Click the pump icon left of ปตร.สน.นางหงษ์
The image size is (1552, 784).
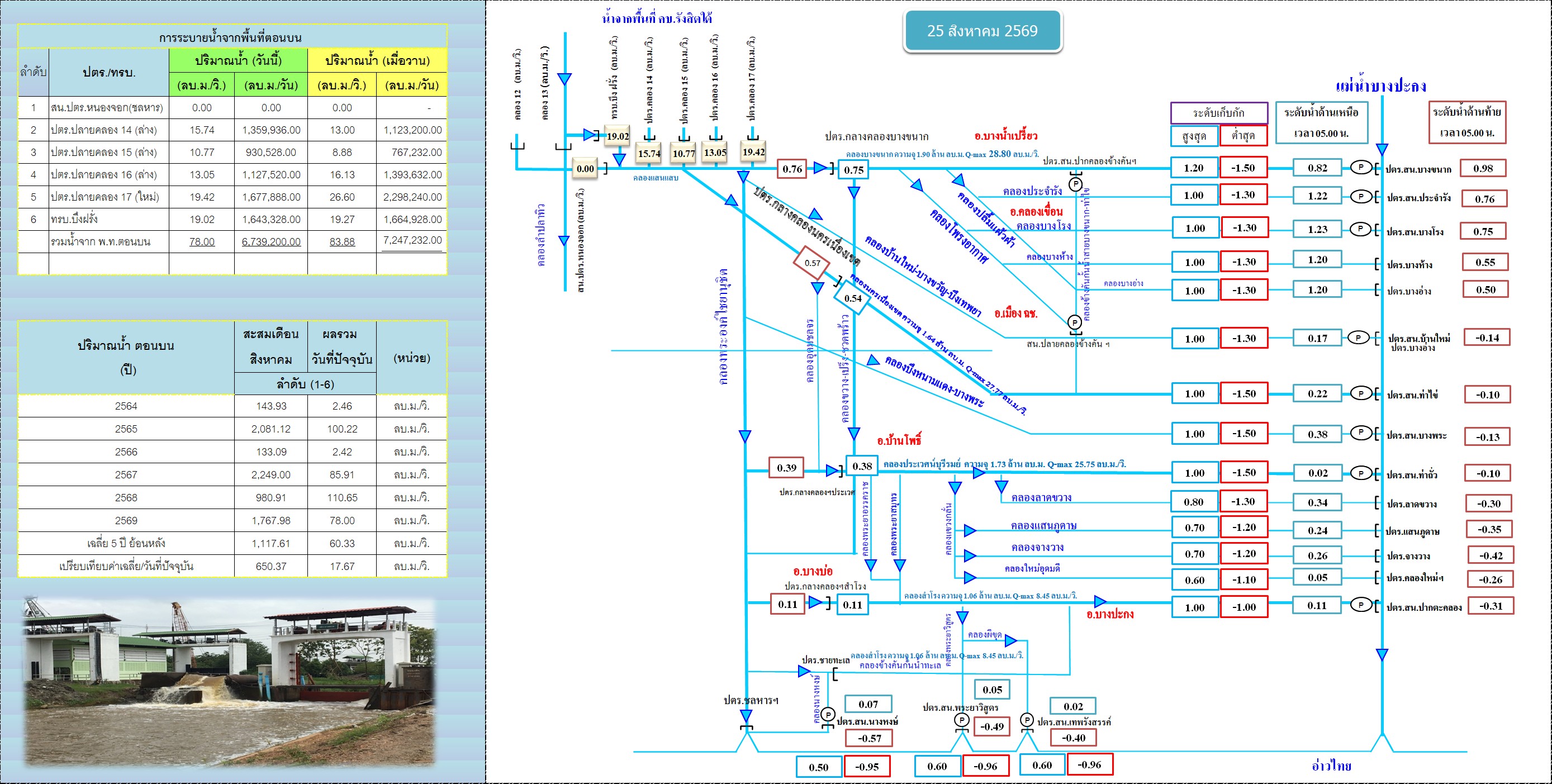pyautogui.click(x=828, y=715)
